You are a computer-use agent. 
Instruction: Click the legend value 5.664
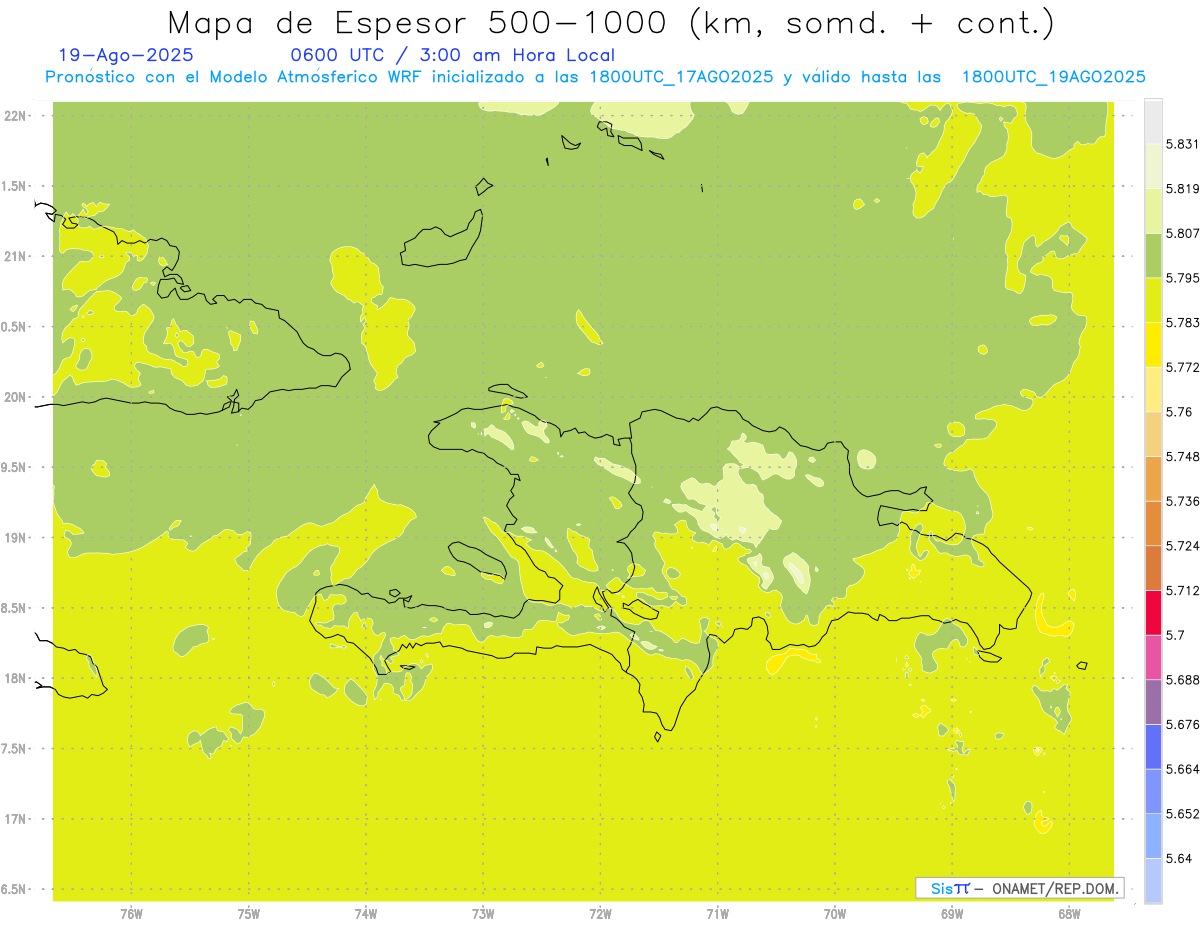(1182, 769)
